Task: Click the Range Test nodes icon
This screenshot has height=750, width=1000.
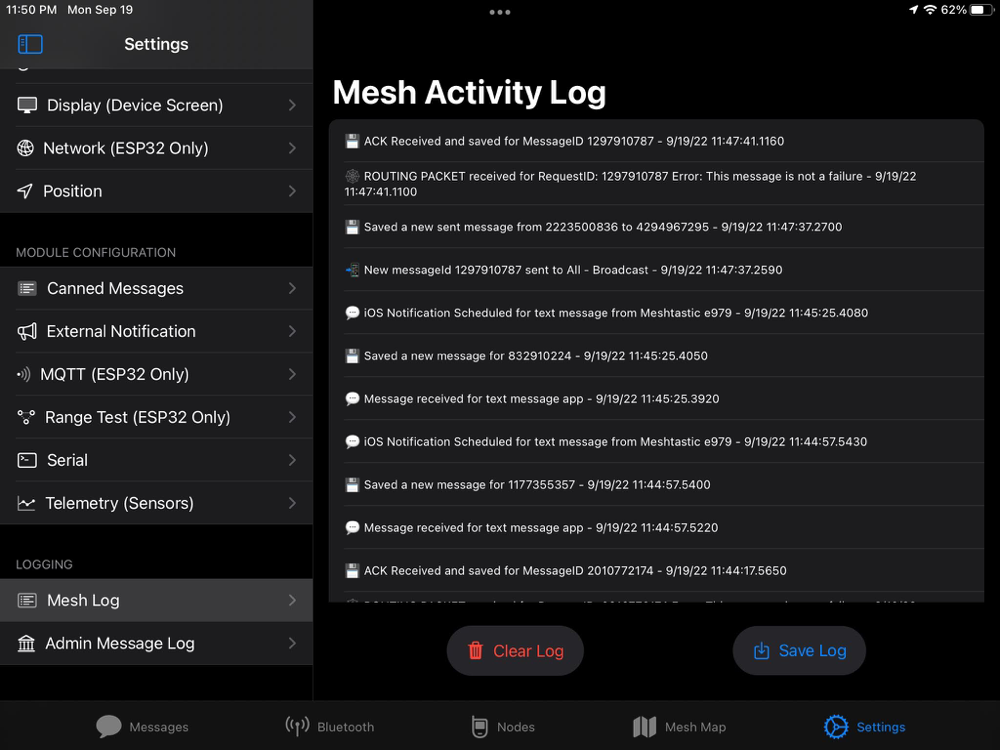Action: 26,417
